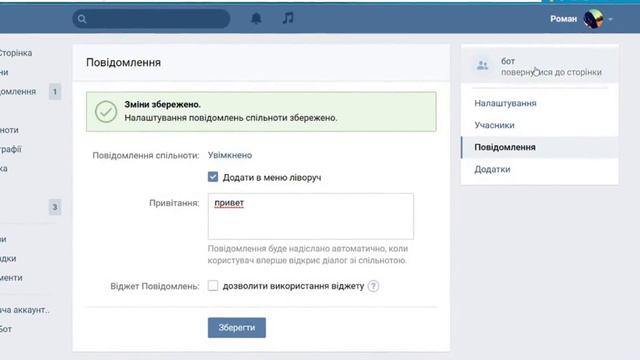Open Додатки in the right menu

540,169
